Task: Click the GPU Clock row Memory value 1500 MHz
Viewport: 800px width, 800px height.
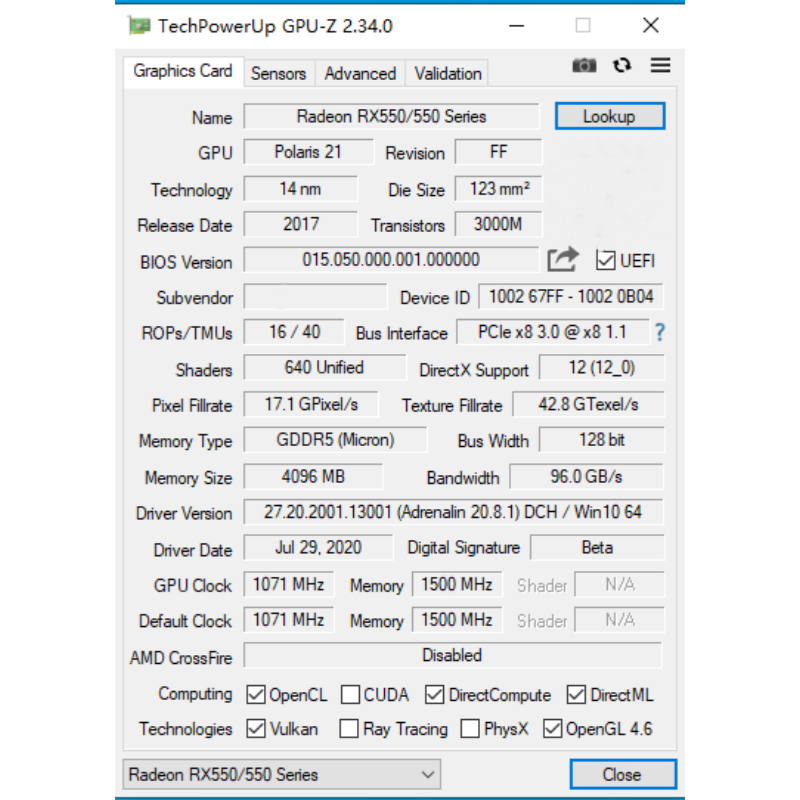Action: tap(457, 584)
